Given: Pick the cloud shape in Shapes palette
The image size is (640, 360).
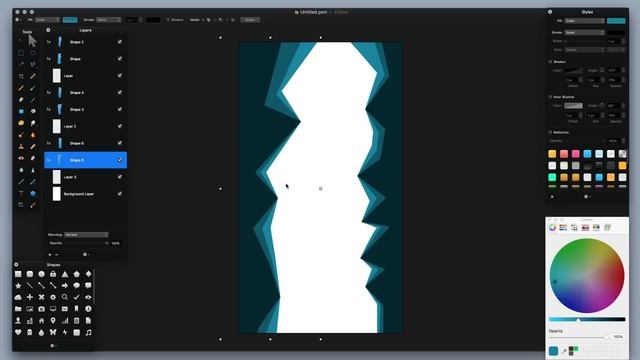Looking at the screenshot, I should [x=18, y=298].
